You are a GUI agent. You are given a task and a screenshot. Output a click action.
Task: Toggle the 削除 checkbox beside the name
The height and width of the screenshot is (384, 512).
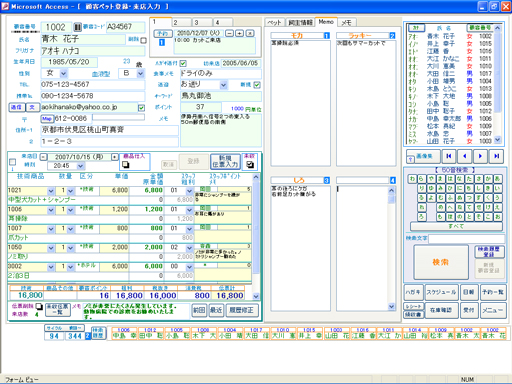coord(143,41)
